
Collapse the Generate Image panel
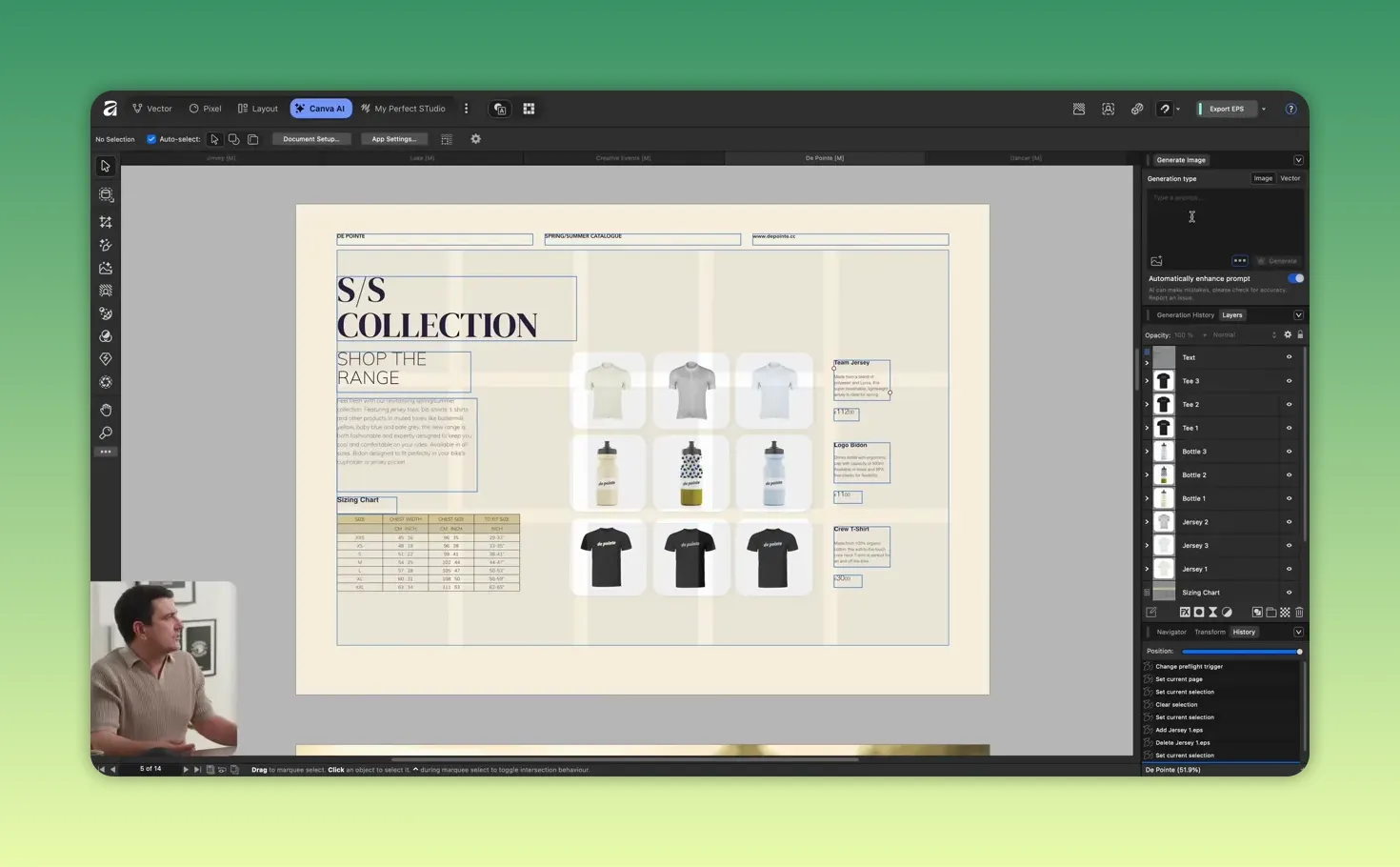pyautogui.click(x=1298, y=159)
